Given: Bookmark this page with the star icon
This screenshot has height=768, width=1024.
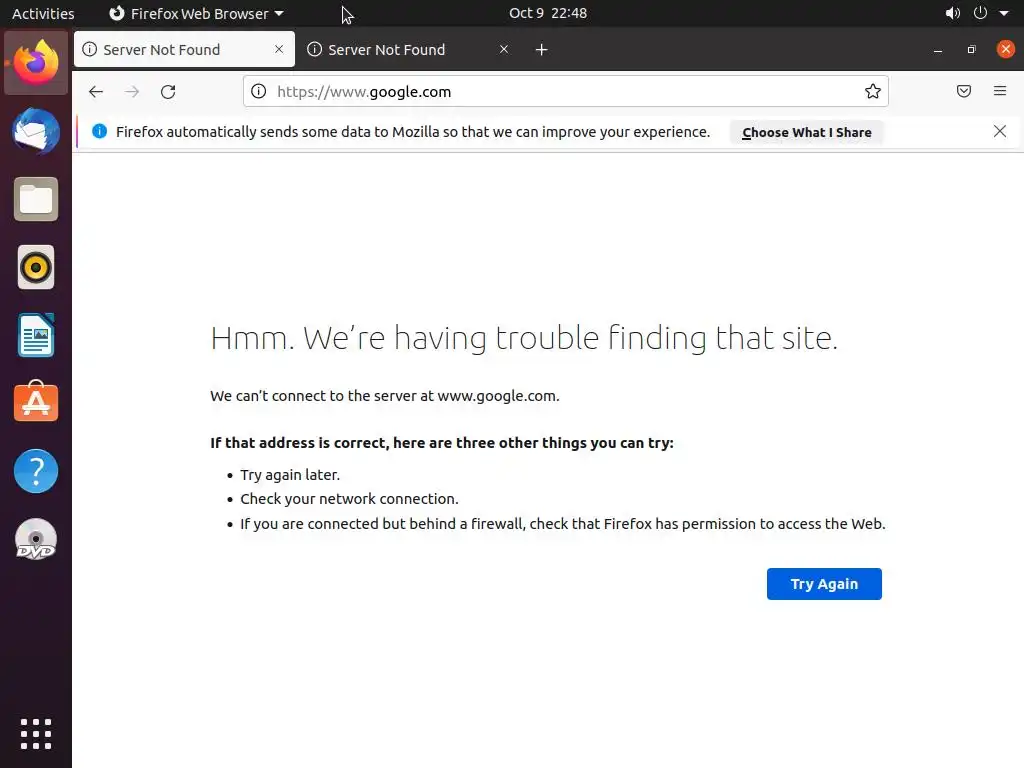Looking at the screenshot, I should (x=872, y=91).
